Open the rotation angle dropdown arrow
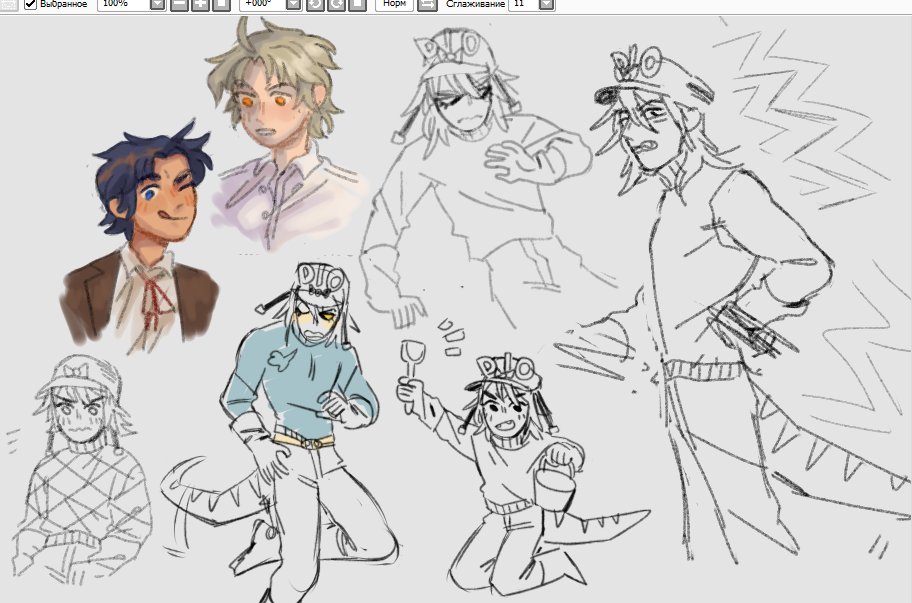912x603 pixels. pyautogui.click(x=294, y=5)
